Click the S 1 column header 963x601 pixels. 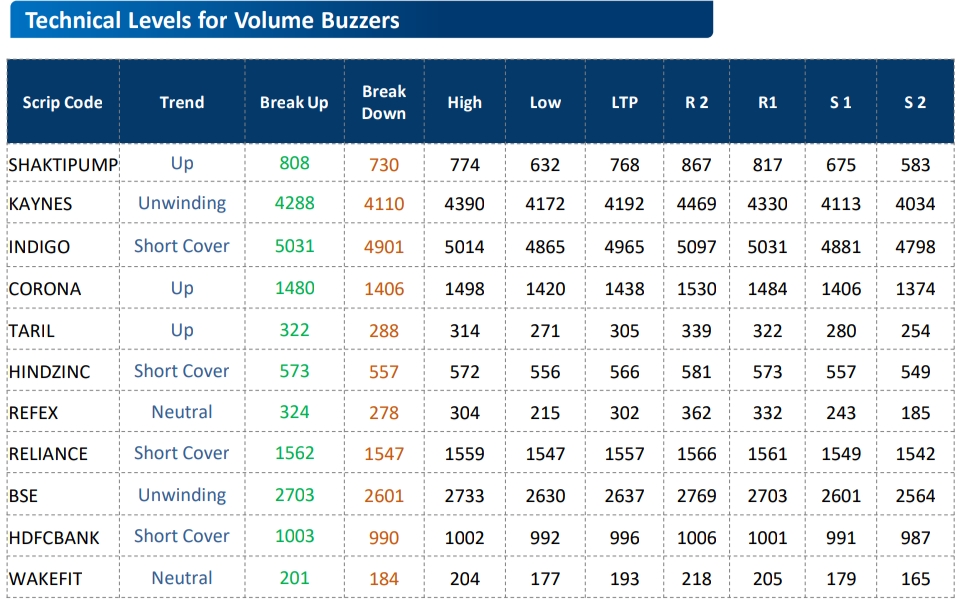pos(840,102)
